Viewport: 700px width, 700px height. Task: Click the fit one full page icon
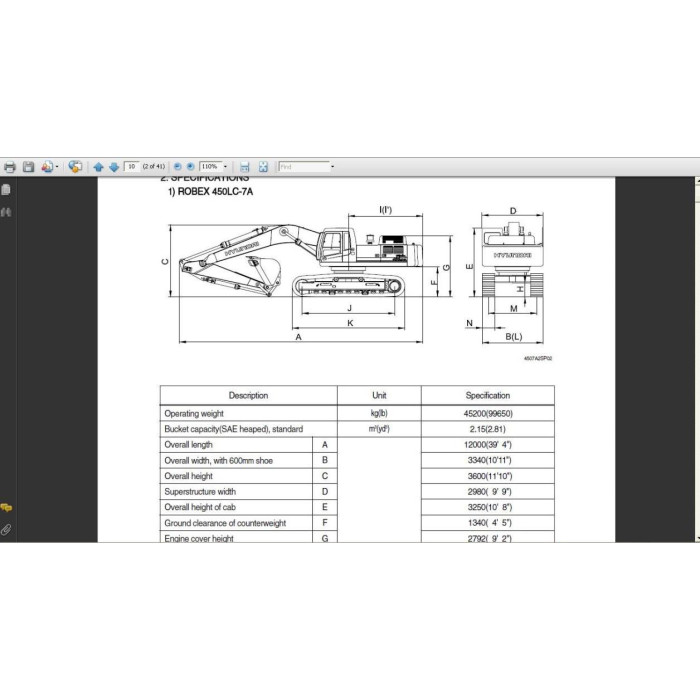pyautogui.click(x=263, y=167)
